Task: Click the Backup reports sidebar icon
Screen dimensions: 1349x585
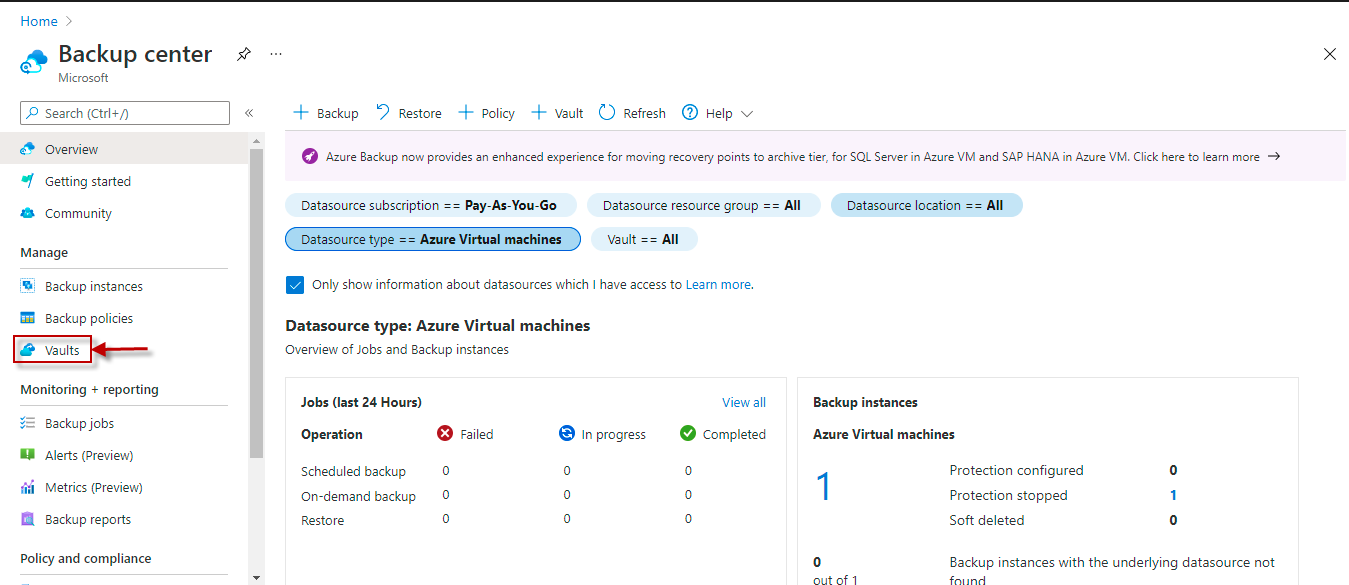Action: coord(28,519)
